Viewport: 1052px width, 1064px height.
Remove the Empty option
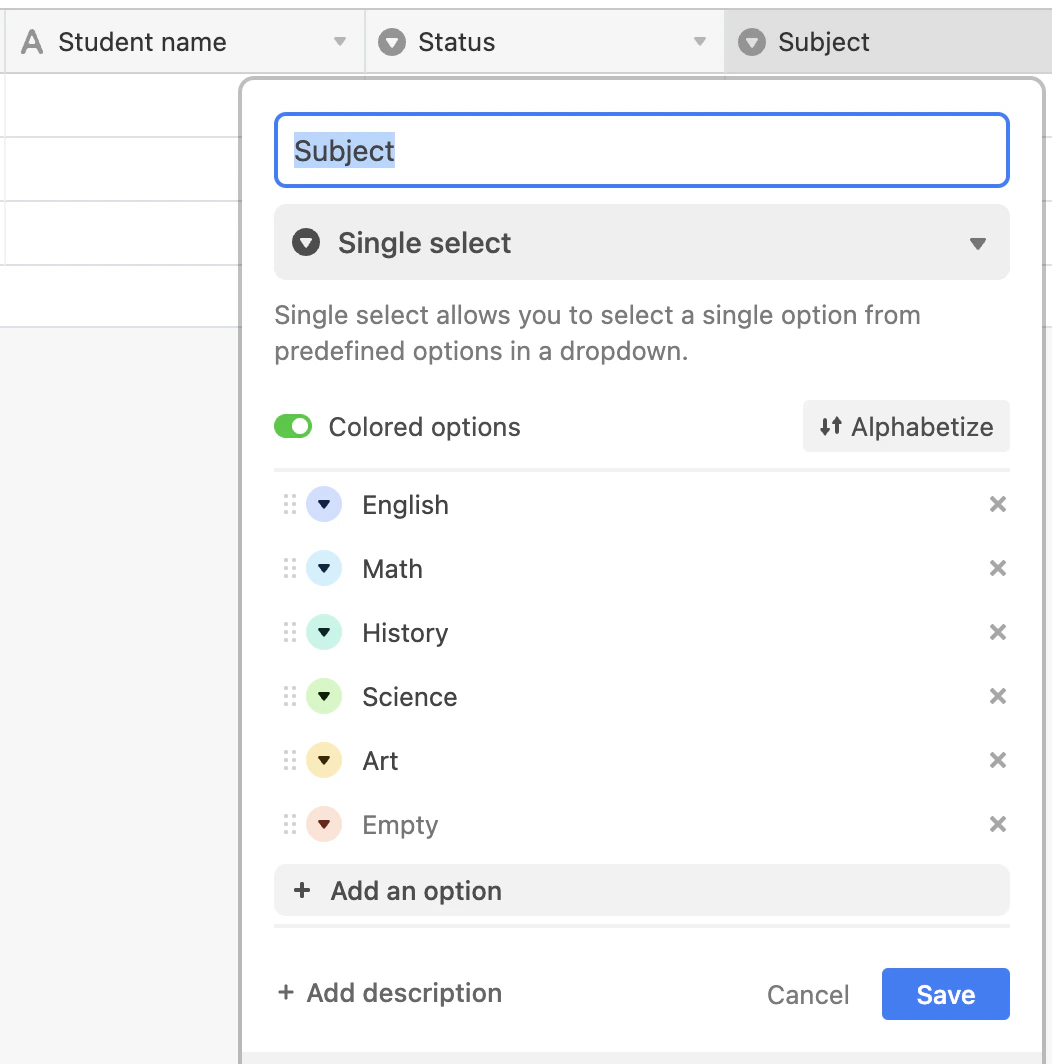click(x=997, y=824)
